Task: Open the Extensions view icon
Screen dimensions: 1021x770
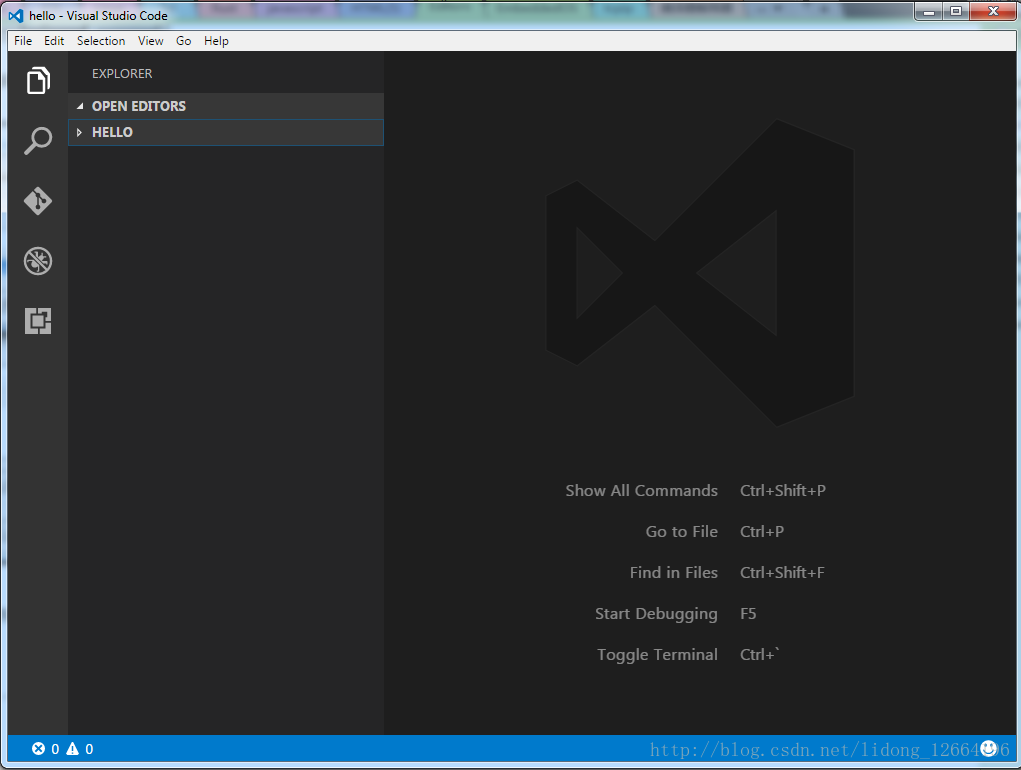Action: [x=38, y=321]
